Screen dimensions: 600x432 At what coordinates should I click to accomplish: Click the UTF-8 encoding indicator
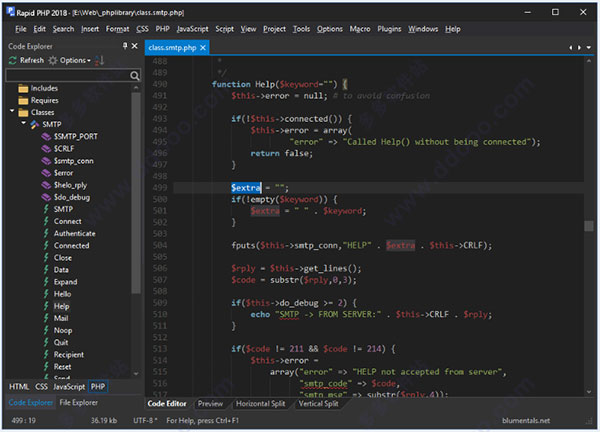click(x=145, y=421)
